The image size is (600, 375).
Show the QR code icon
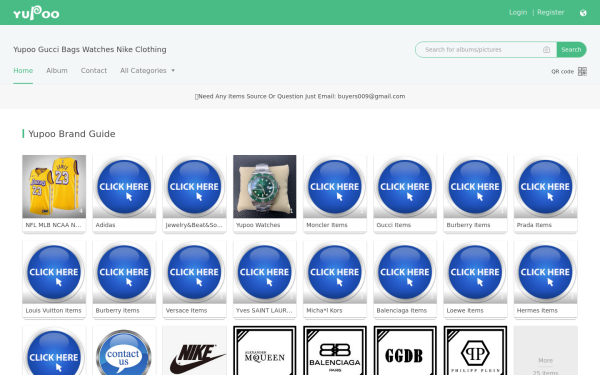(x=582, y=72)
